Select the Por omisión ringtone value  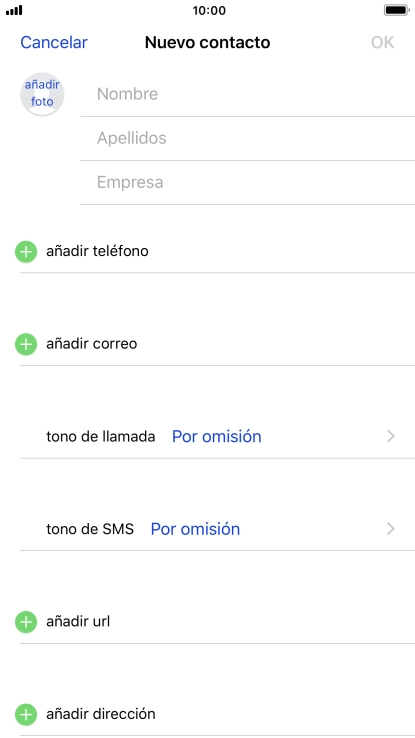point(216,436)
